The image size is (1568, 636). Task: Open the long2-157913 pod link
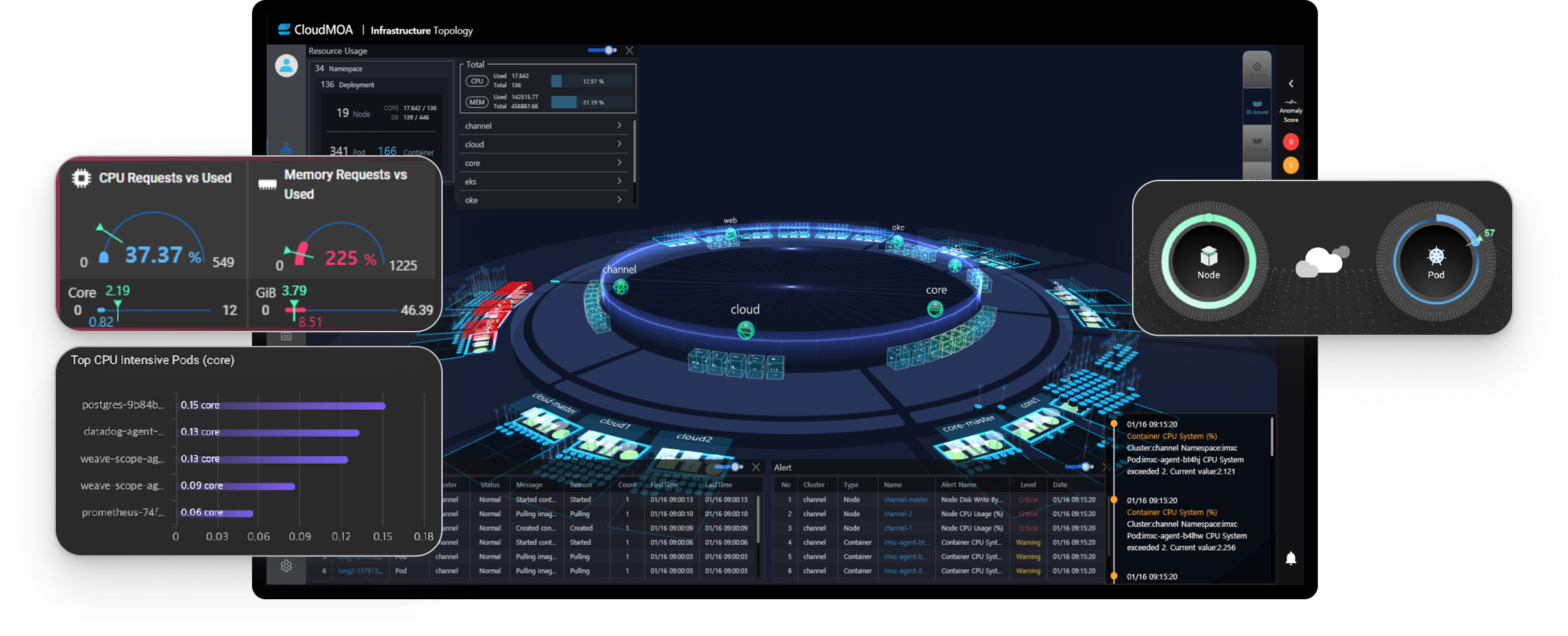tap(360, 571)
